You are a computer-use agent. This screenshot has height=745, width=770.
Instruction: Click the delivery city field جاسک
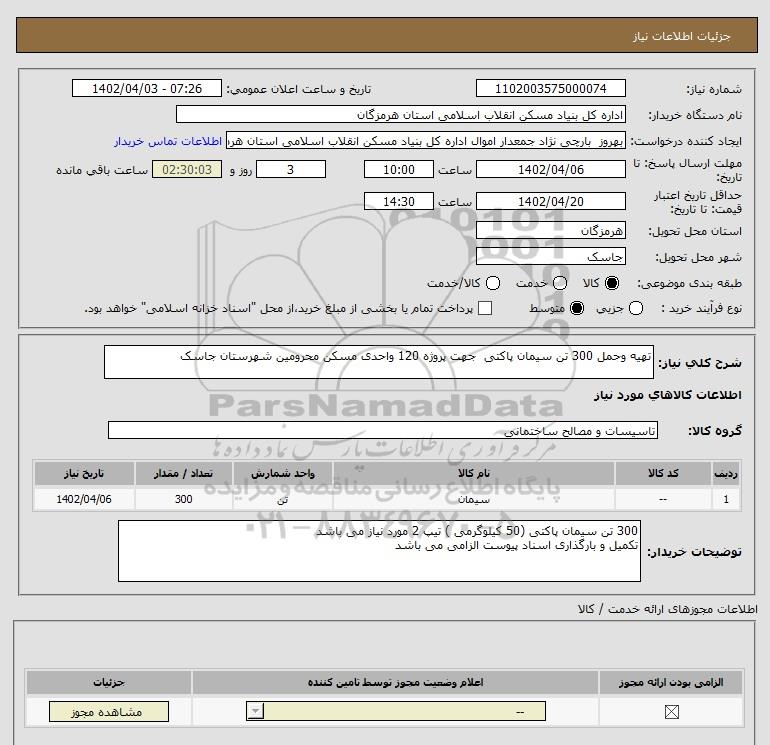pyautogui.click(x=550, y=256)
